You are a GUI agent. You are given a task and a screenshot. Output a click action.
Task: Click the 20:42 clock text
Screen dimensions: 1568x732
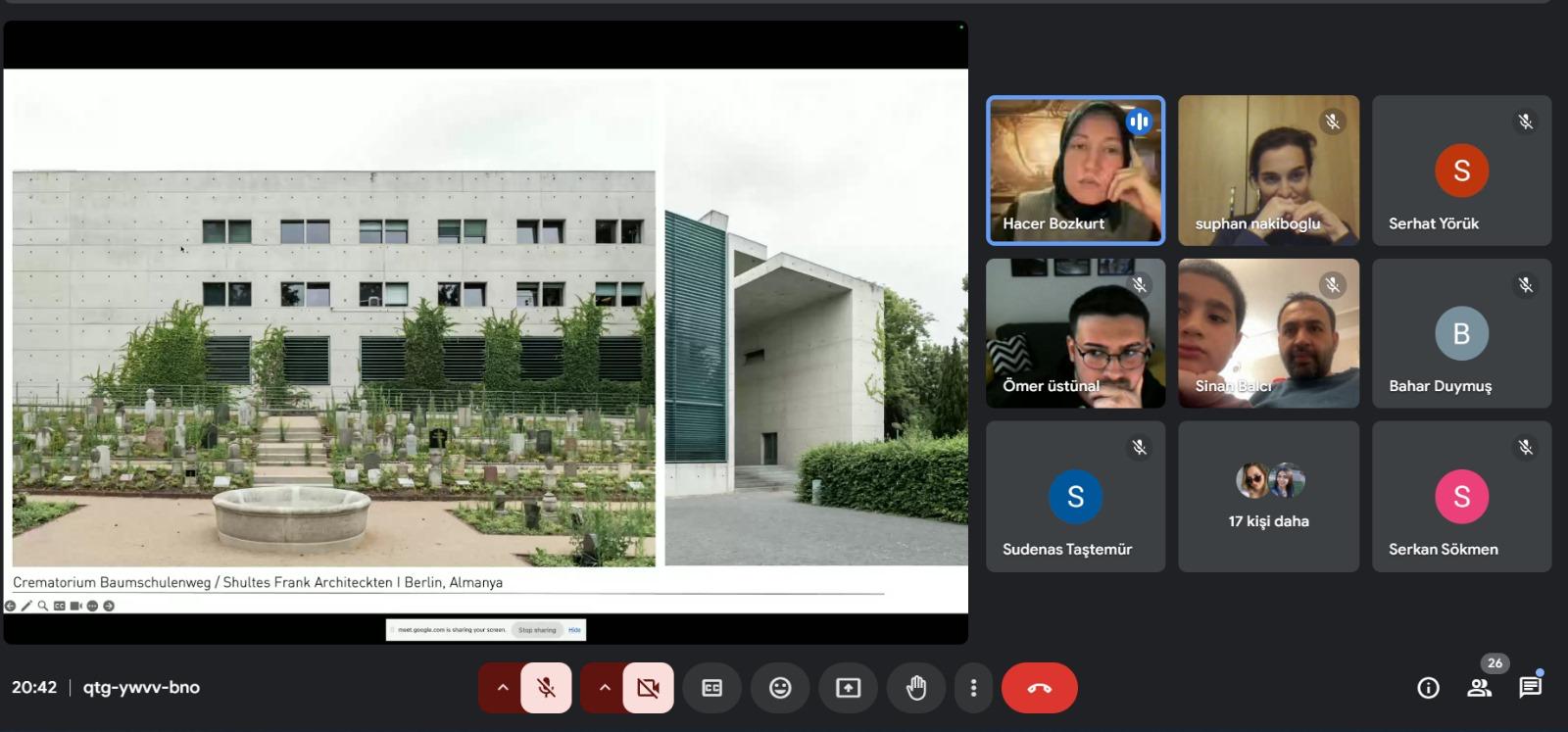34,688
